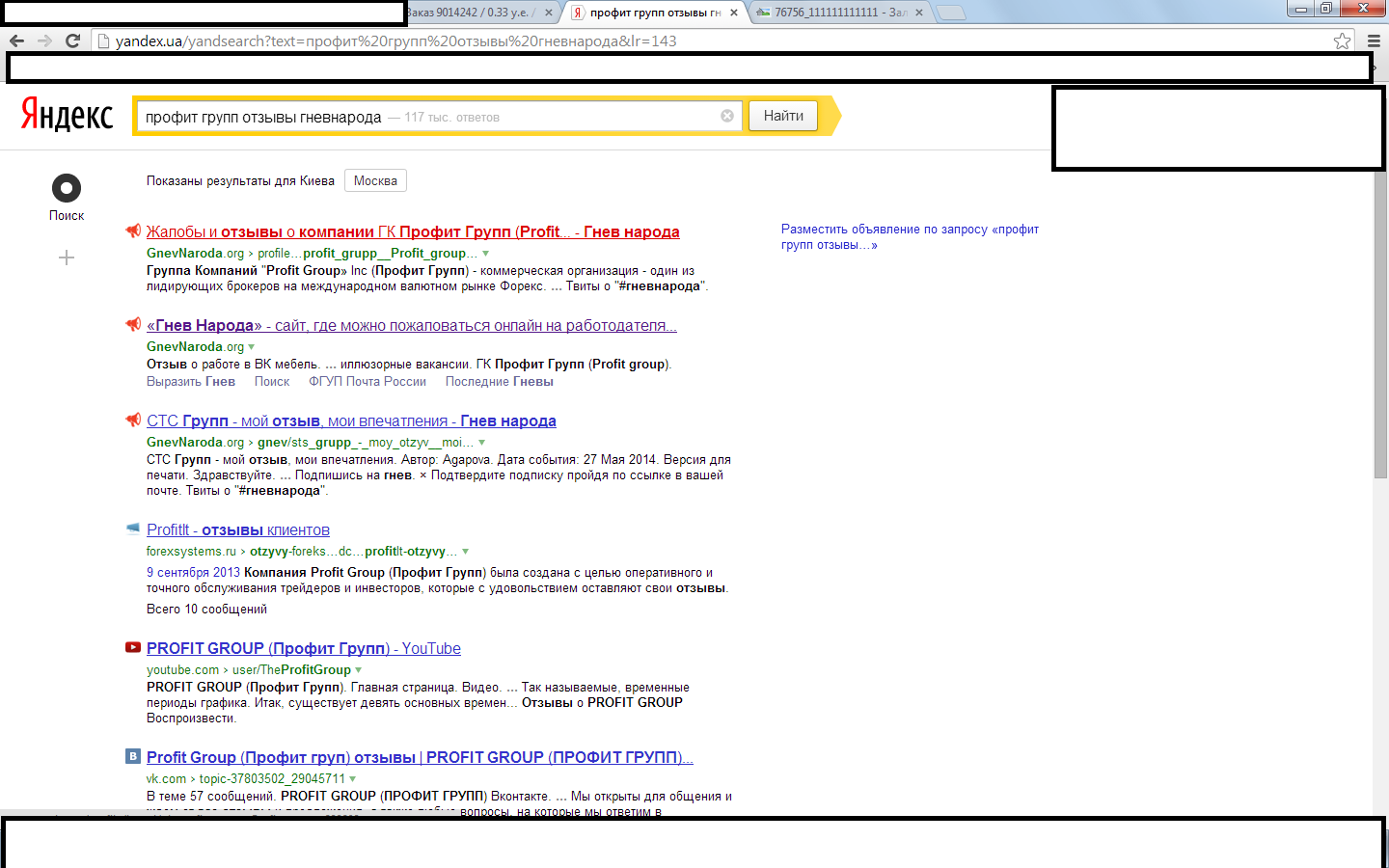This screenshot has width=1389, height=868.
Task: Click megaphone favicon of «Гнев Народа» result
Action: click(133, 324)
